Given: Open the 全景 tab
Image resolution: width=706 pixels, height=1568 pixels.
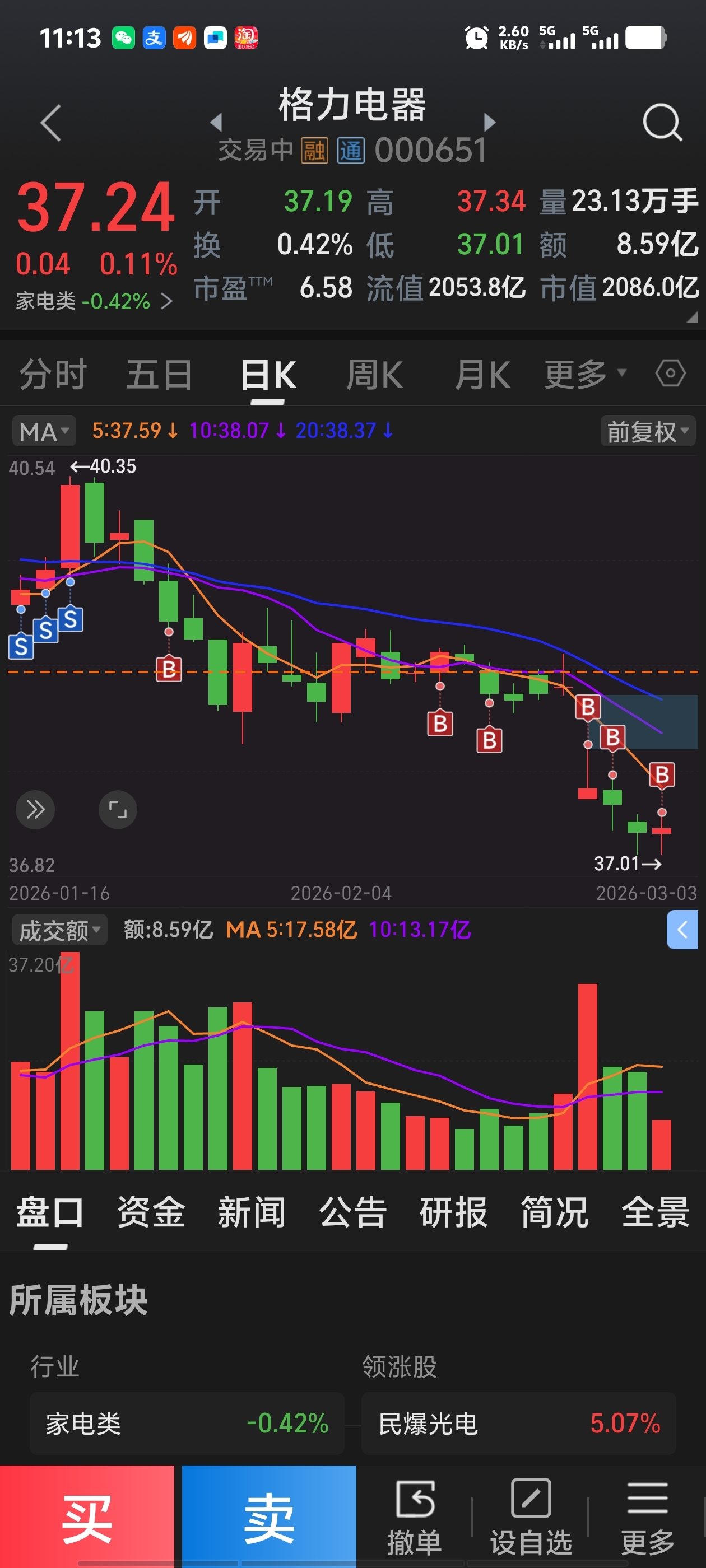Looking at the screenshot, I should pos(656,1211).
